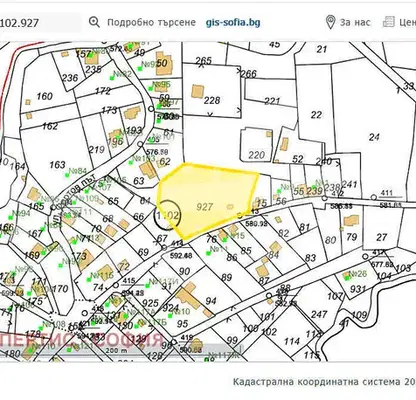The width and height of the screenshot is (416, 400).
Task: Select parcel 22 on the map
Action: click(x=316, y=115)
